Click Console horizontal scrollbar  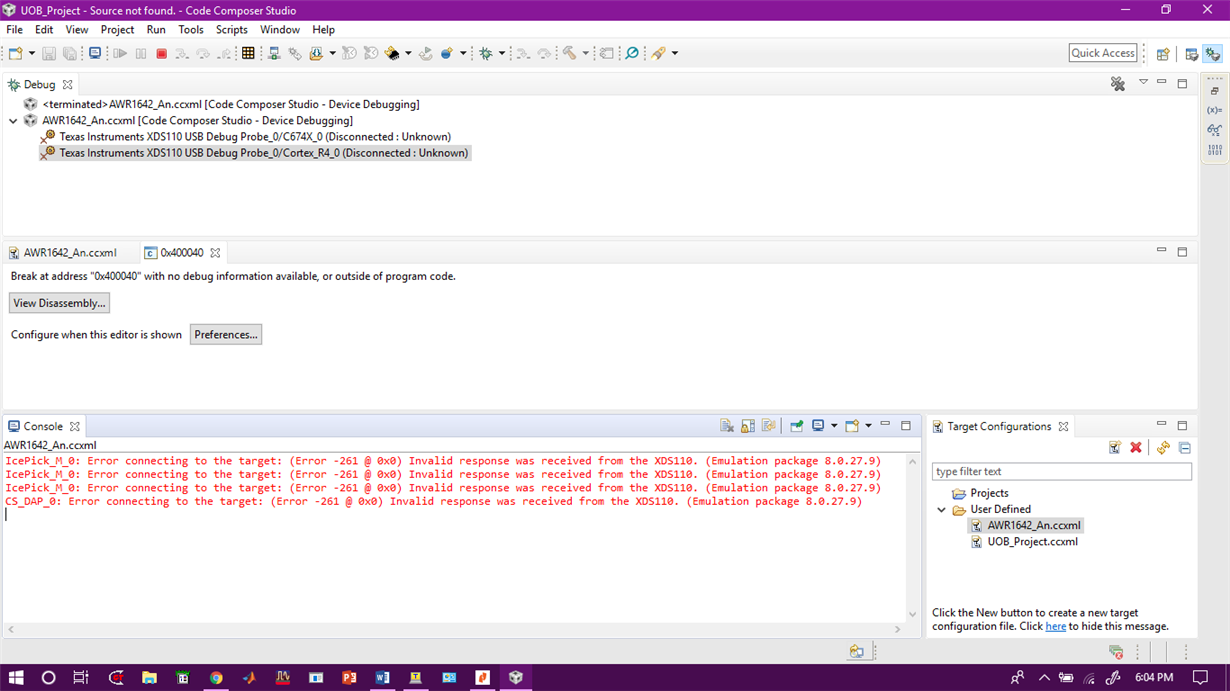(x=455, y=630)
